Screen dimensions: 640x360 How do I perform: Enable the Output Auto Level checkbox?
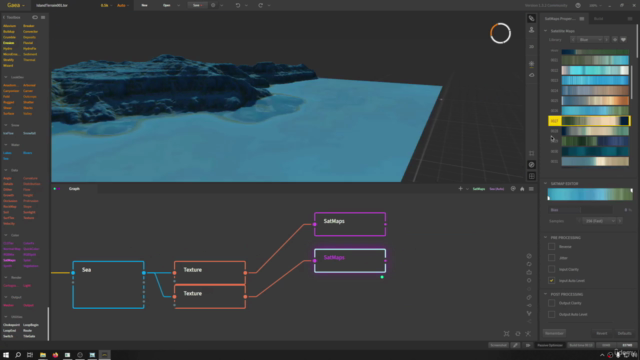(551, 315)
